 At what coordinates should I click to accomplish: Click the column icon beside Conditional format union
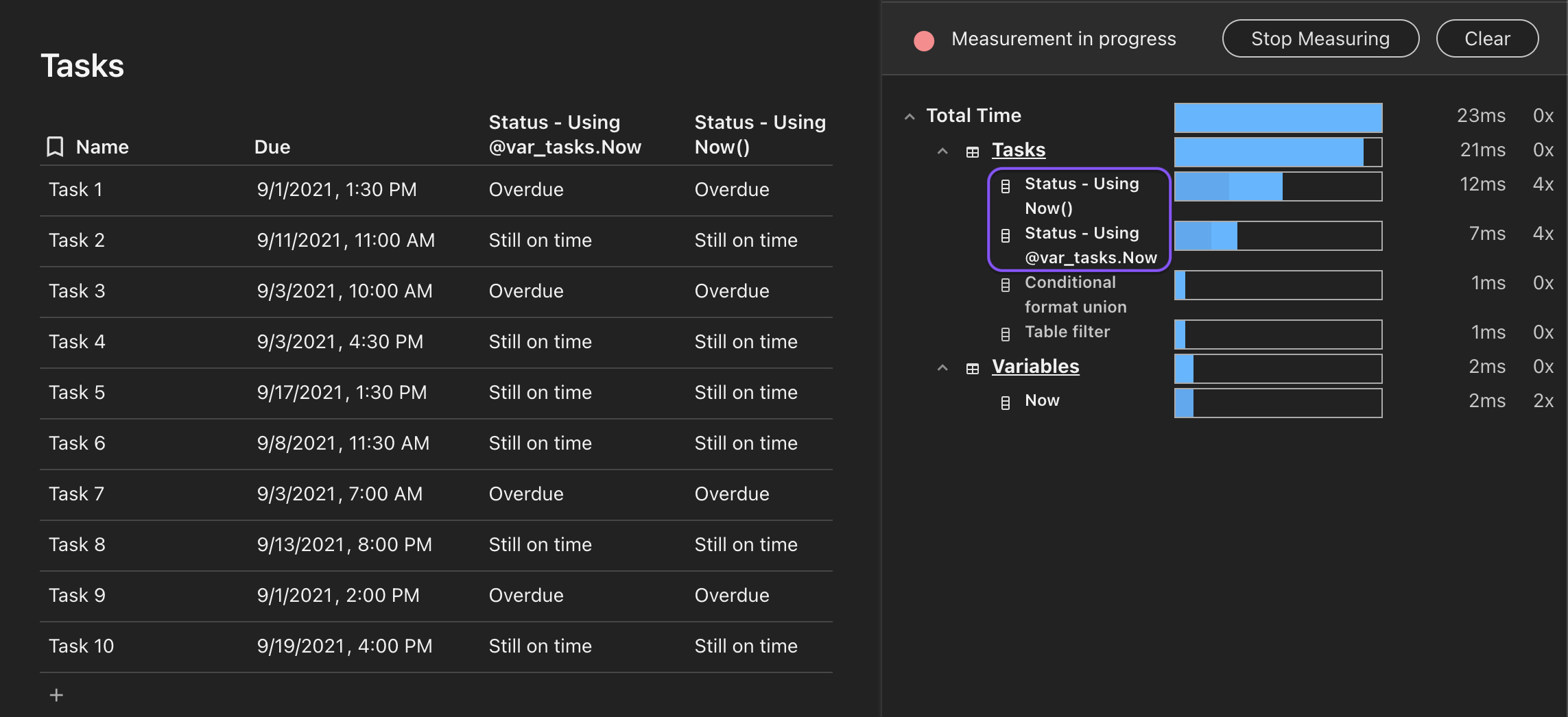click(1006, 284)
